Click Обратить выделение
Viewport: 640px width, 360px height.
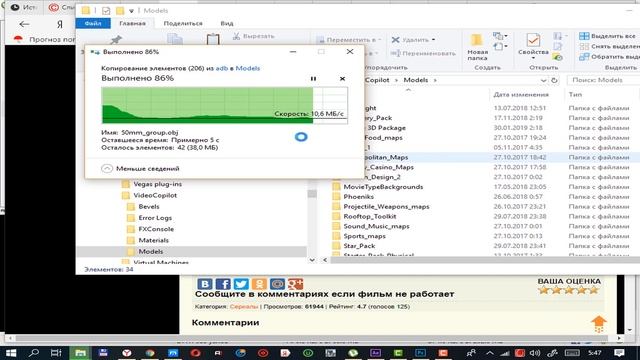click(x=609, y=57)
